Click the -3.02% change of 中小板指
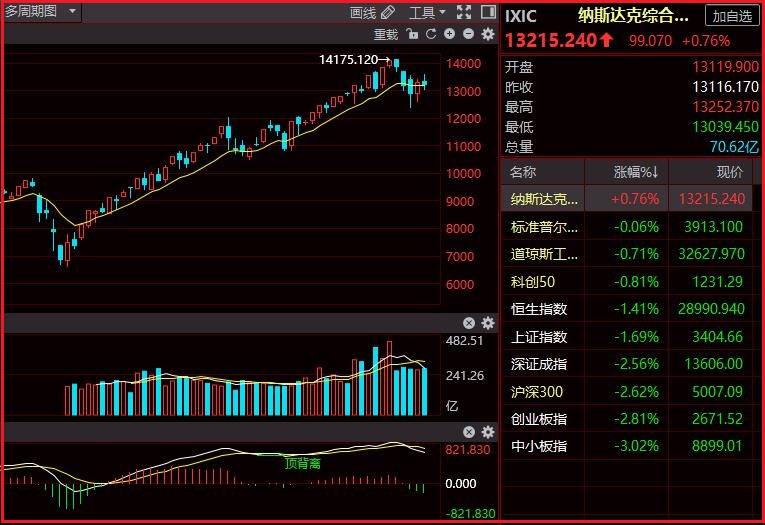Image resolution: width=765 pixels, height=525 pixels. 636,445
